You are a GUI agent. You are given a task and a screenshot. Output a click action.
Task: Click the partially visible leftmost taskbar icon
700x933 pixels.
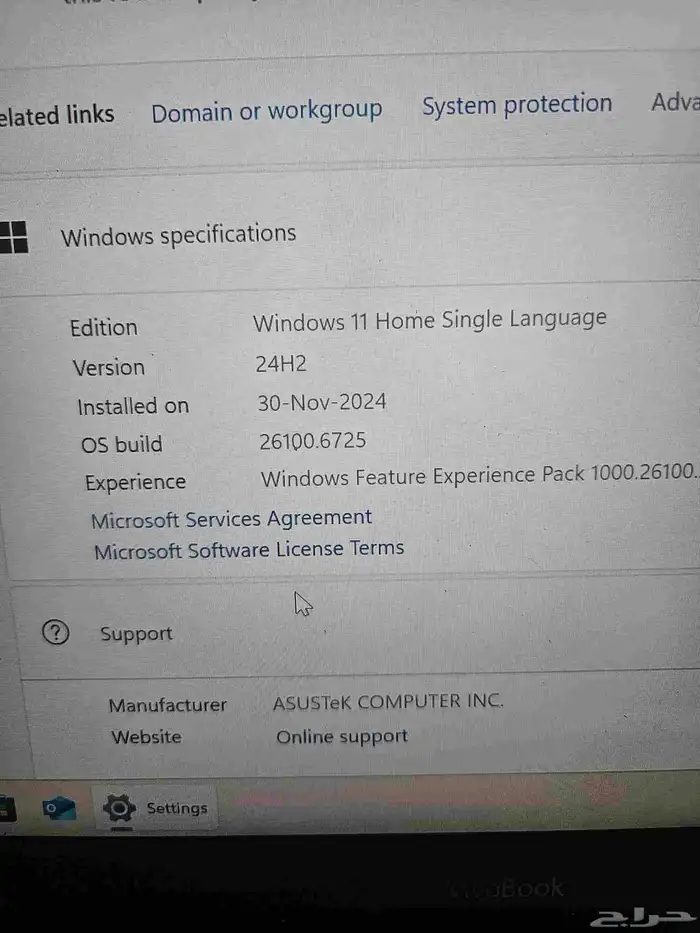[x=5, y=808]
